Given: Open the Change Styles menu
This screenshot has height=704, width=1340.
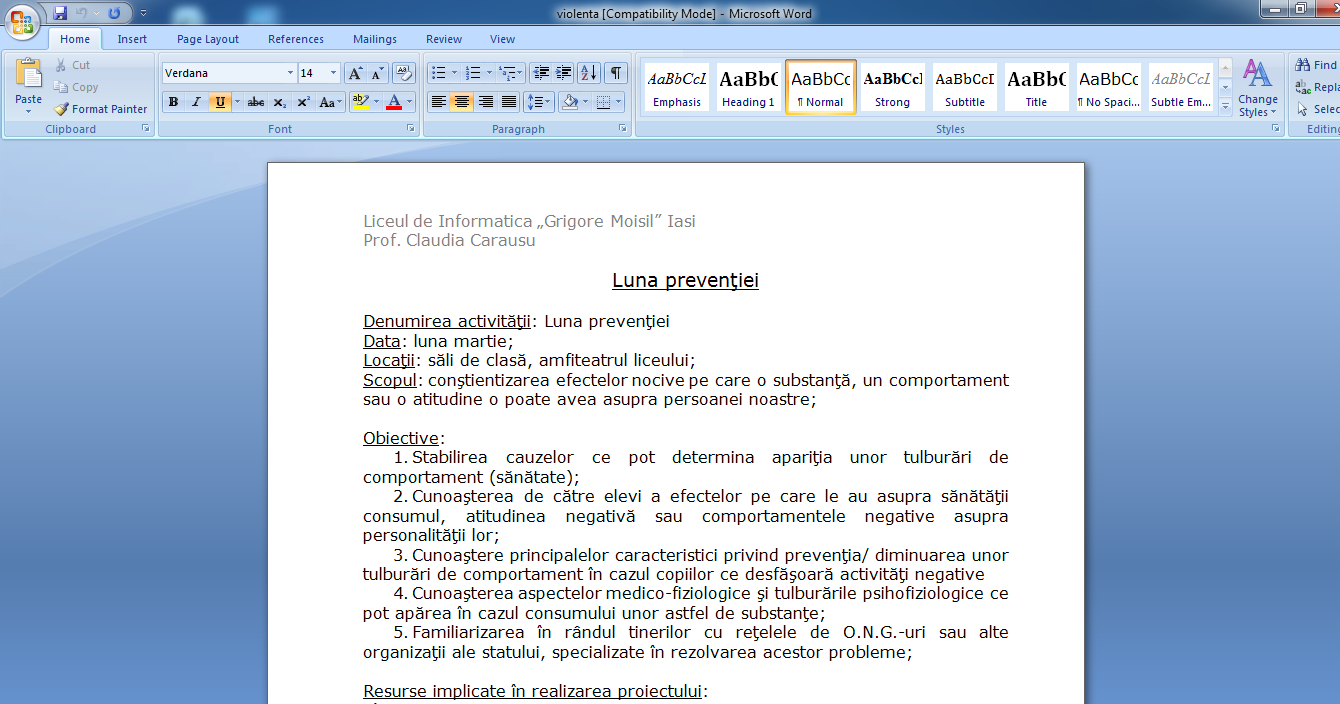Looking at the screenshot, I should click(1258, 88).
